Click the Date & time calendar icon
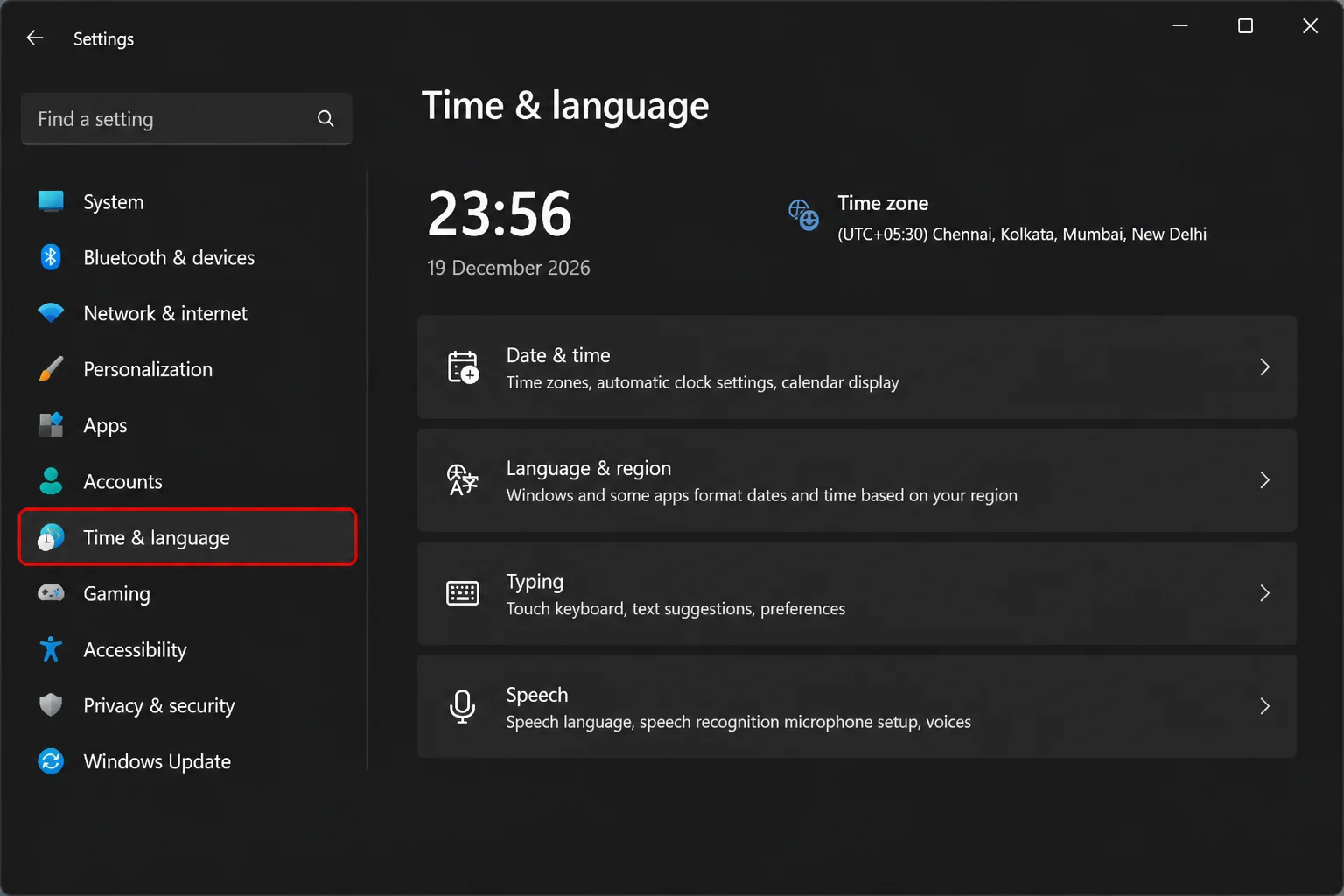 tap(463, 367)
